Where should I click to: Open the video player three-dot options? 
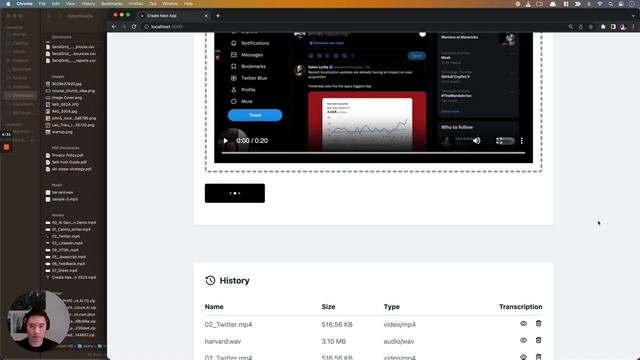[522, 140]
